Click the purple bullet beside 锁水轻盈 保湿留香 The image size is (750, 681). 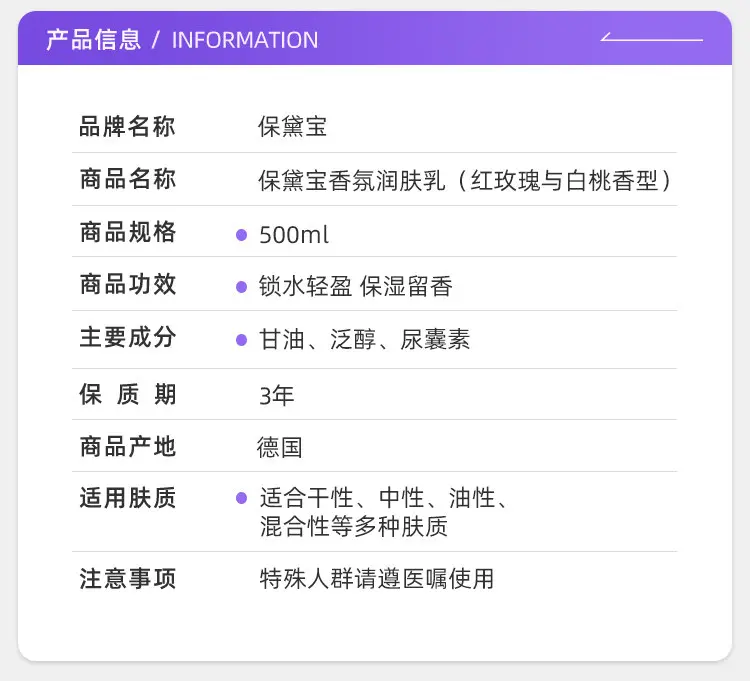(x=242, y=287)
